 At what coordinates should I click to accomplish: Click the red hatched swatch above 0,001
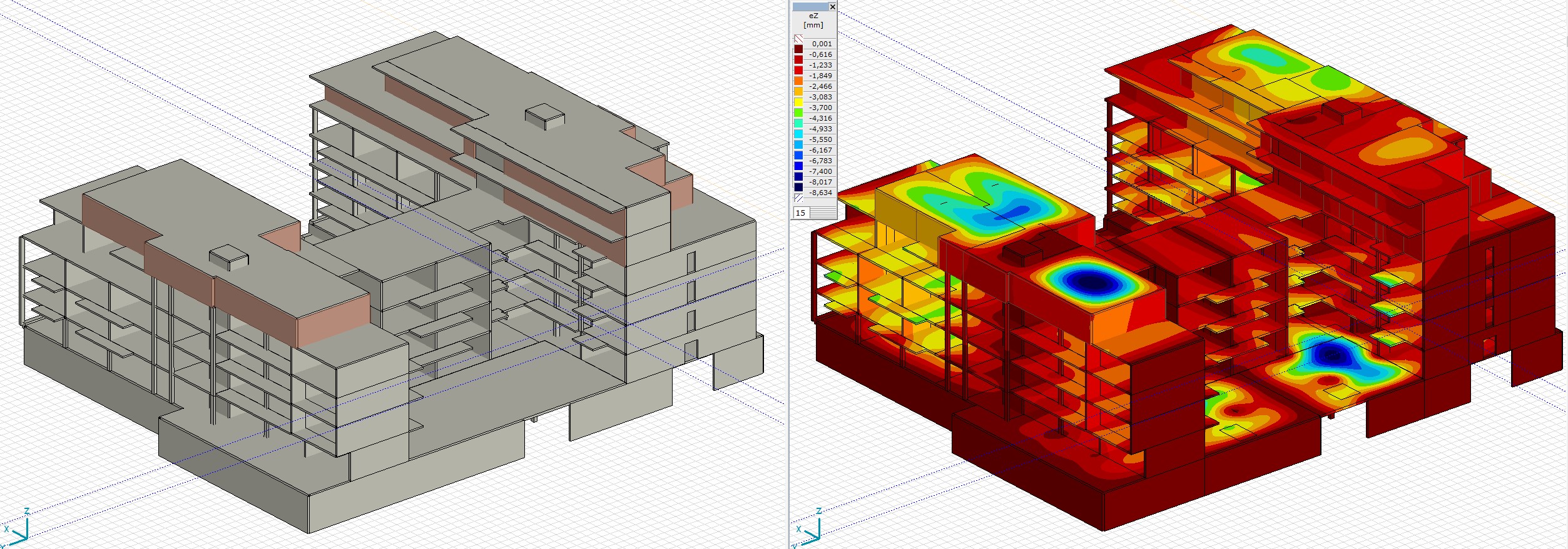[798, 39]
